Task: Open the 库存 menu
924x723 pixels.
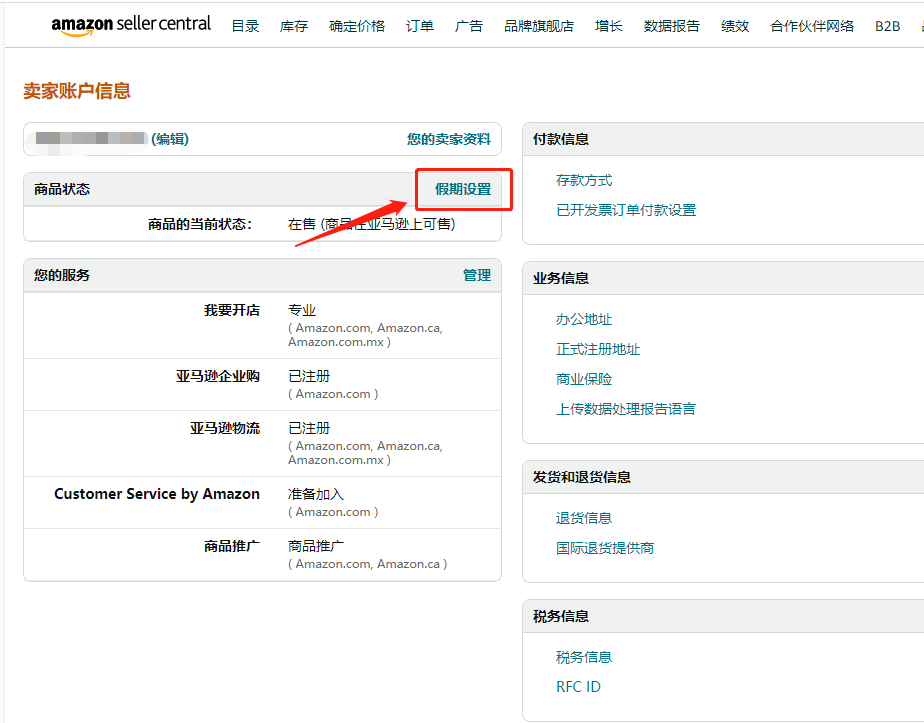Action: tap(294, 26)
